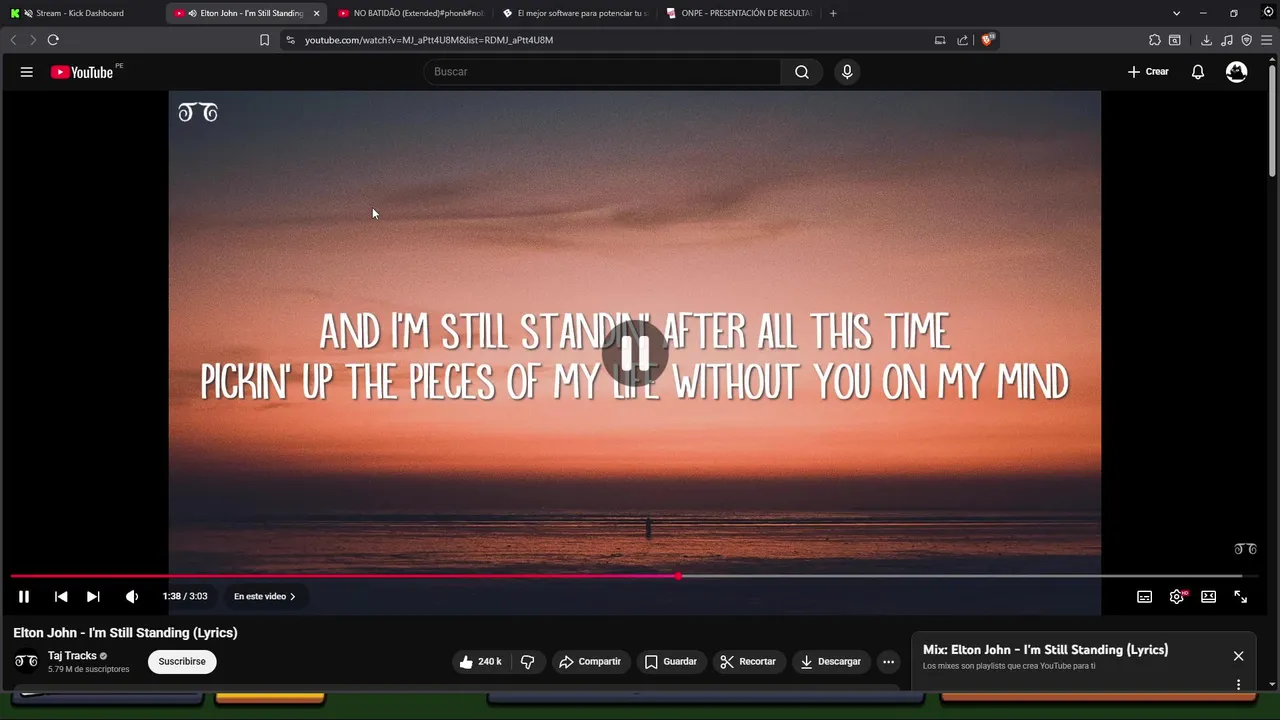Pause the video from the player bar
The height and width of the screenshot is (720, 1280).
pyautogui.click(x=24, y=597)
